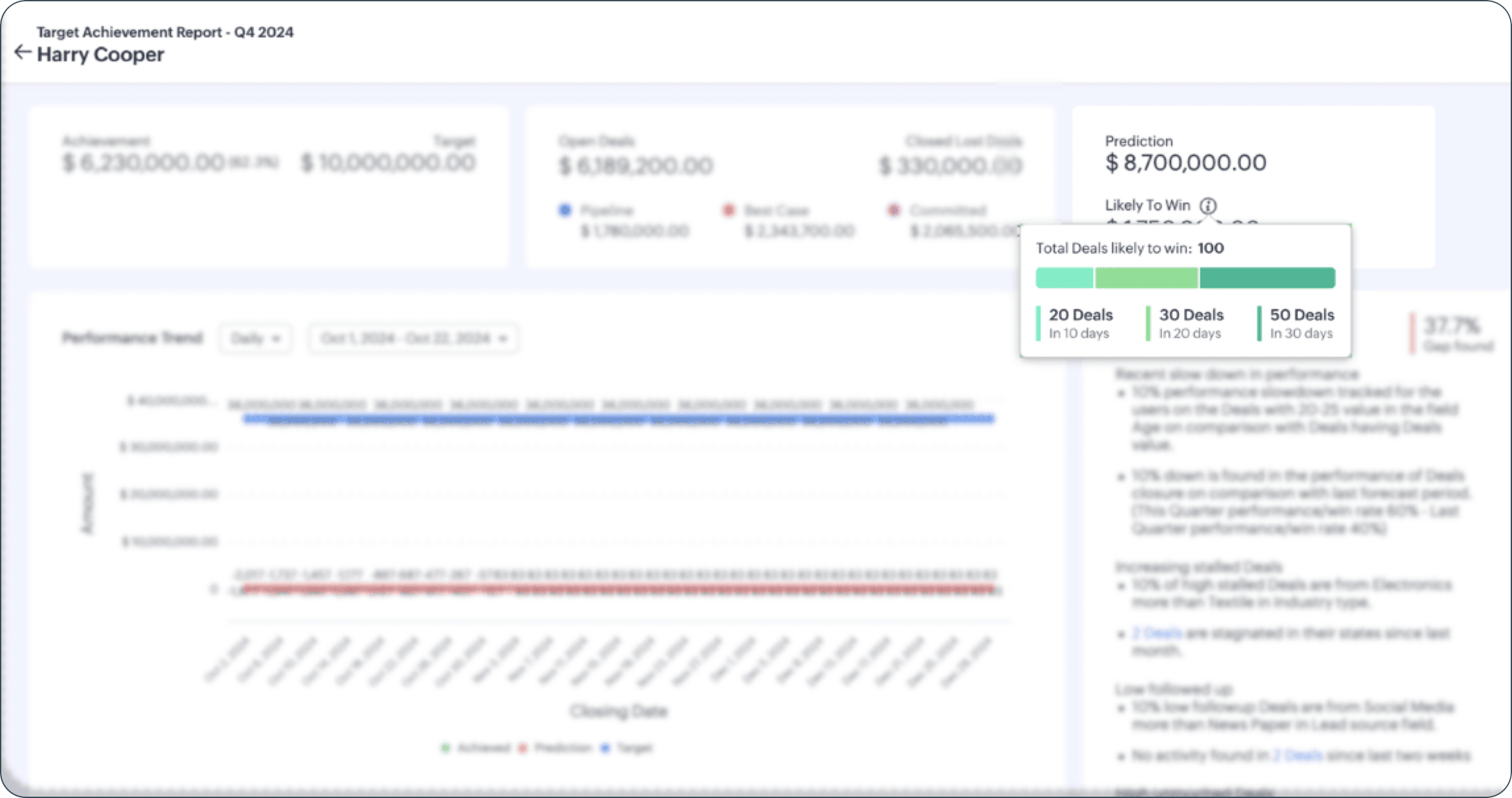The image size is (1512, 798).
Task: Open the Daily frequency dropdown
Action: pyautogui.click(x=256, y=338)
